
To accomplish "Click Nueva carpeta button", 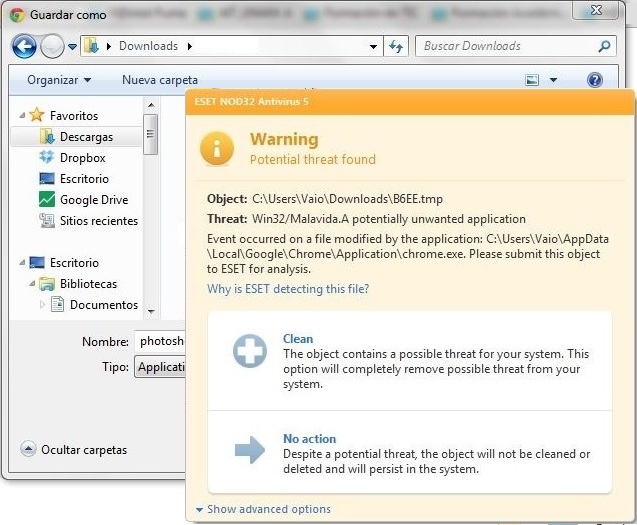I will tap(160, 80).
